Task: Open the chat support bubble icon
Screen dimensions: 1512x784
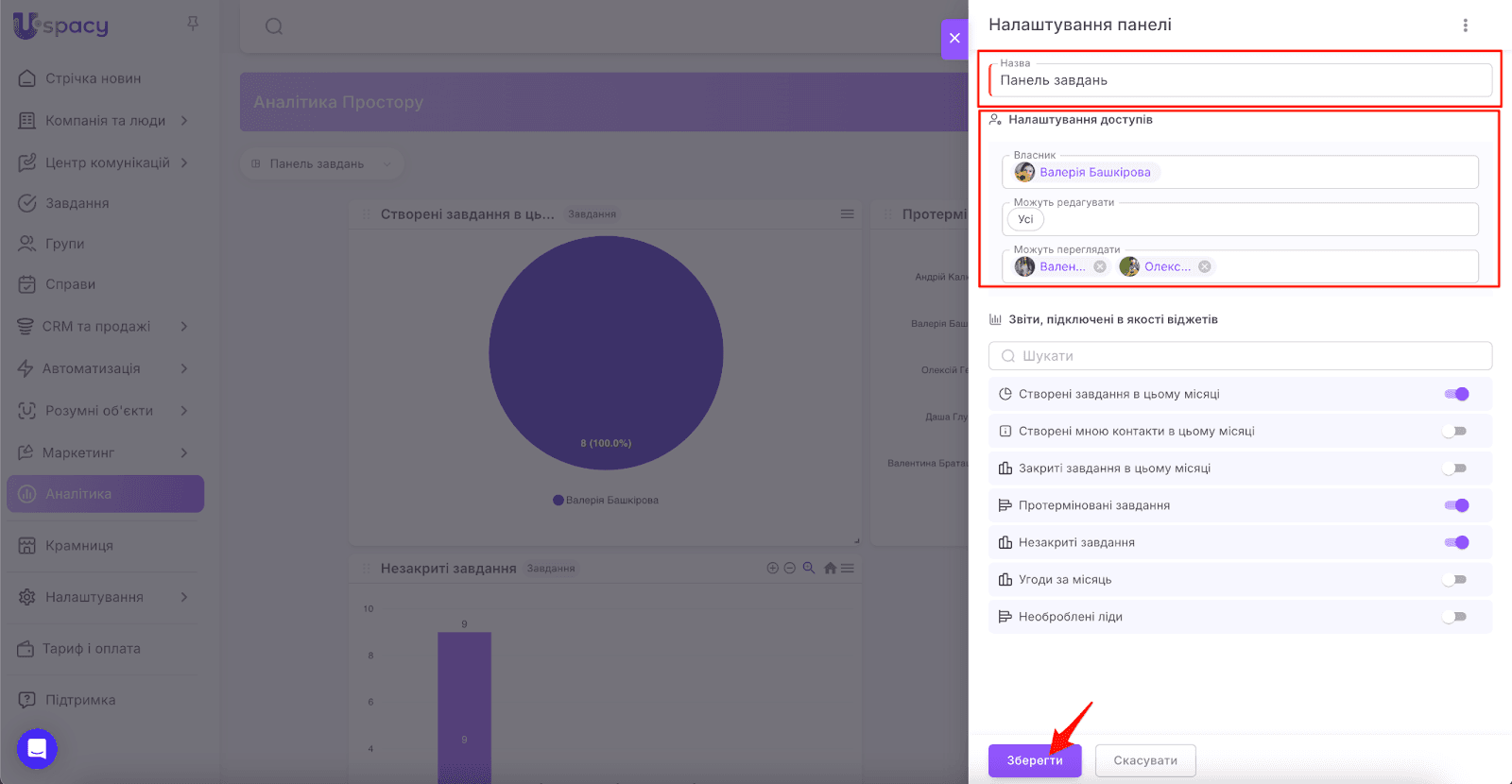Action: (37, 749)
